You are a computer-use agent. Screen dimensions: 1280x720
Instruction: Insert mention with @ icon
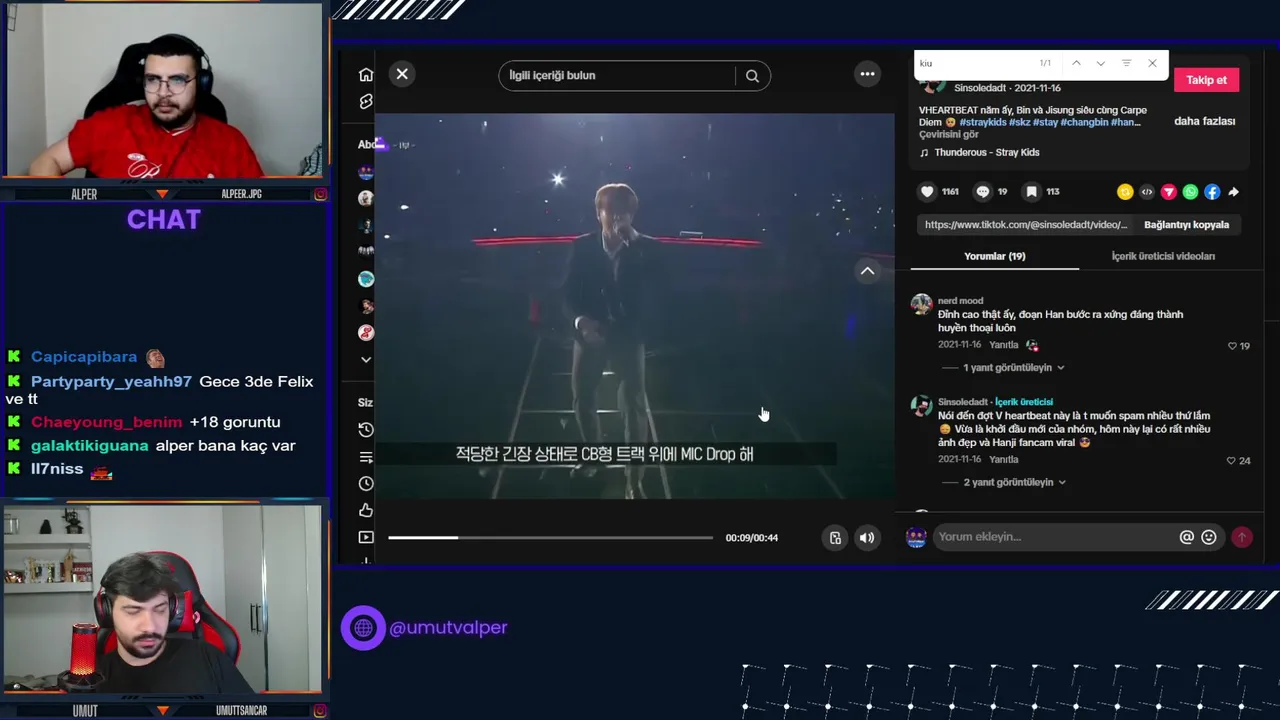[1186, 537]
